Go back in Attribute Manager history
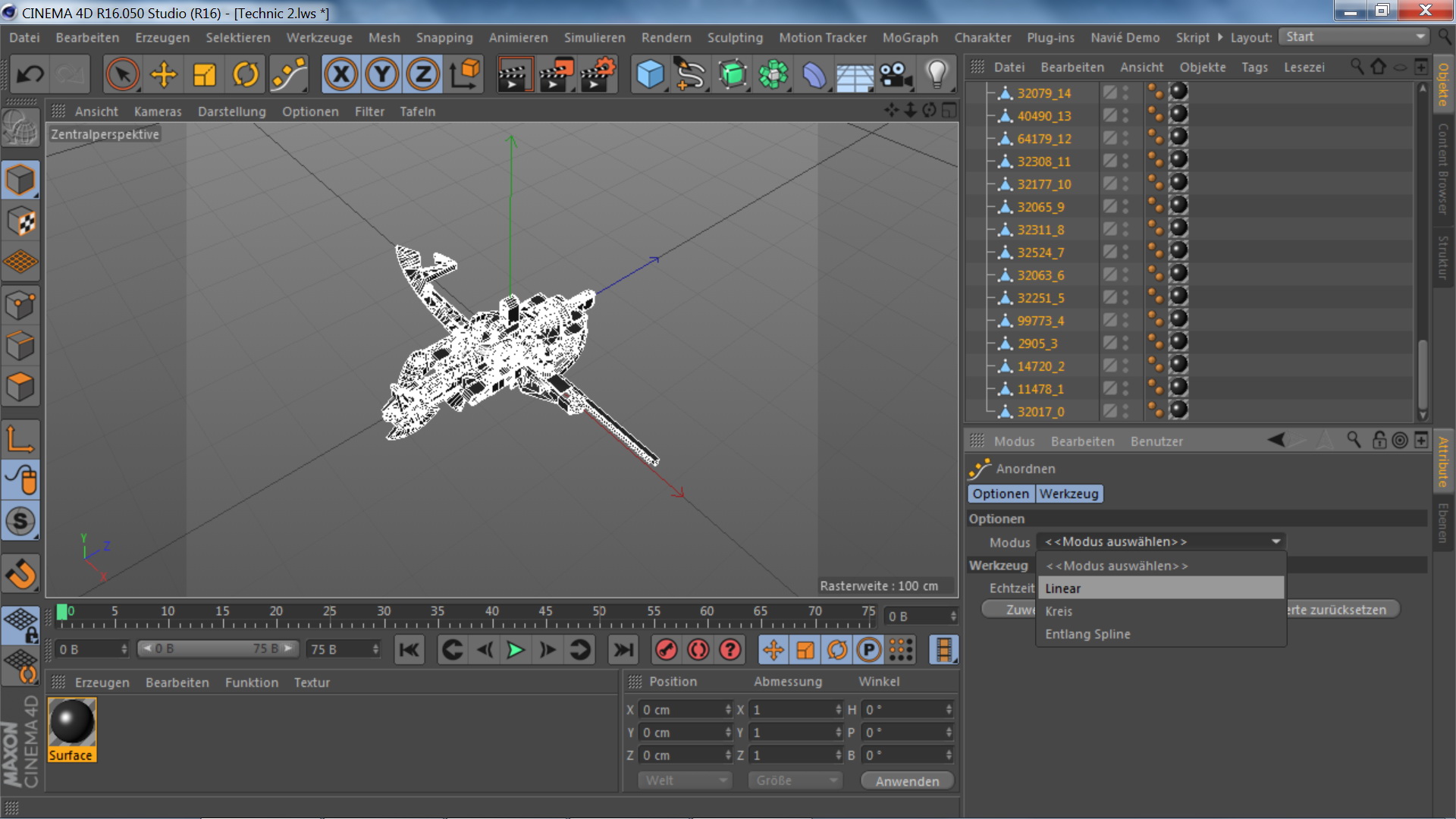This screenshot has width=1456, height=819. point(1276,440)
